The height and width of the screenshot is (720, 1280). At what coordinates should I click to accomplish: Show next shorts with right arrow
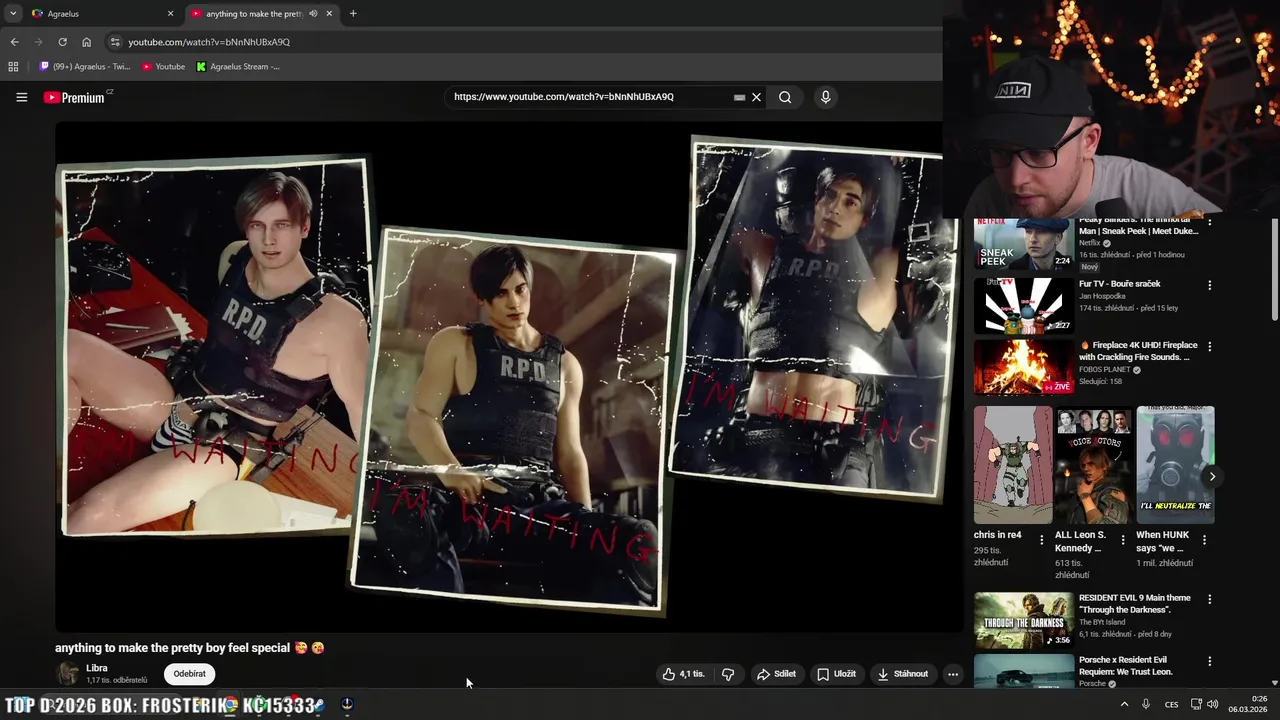click(1212, 476)
